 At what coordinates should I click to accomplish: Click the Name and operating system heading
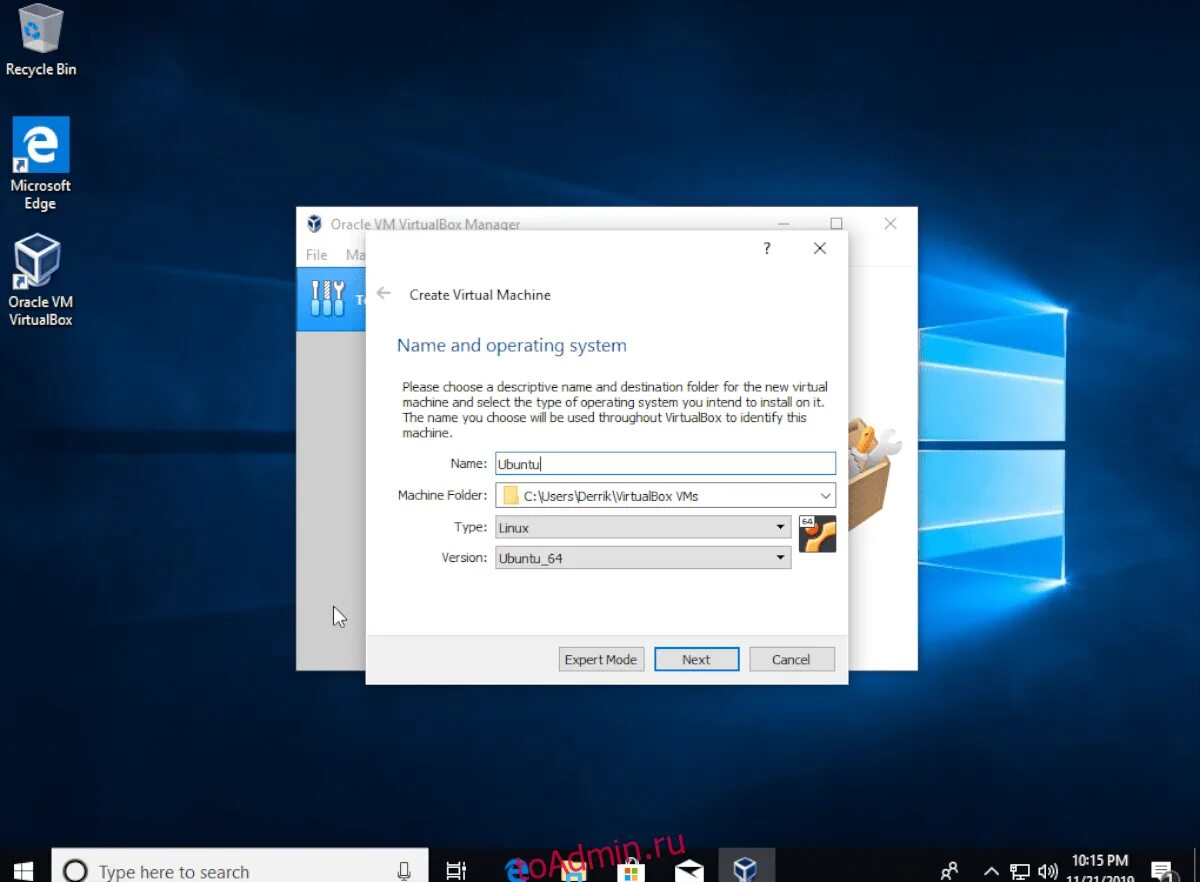click(x=512, y=345)
